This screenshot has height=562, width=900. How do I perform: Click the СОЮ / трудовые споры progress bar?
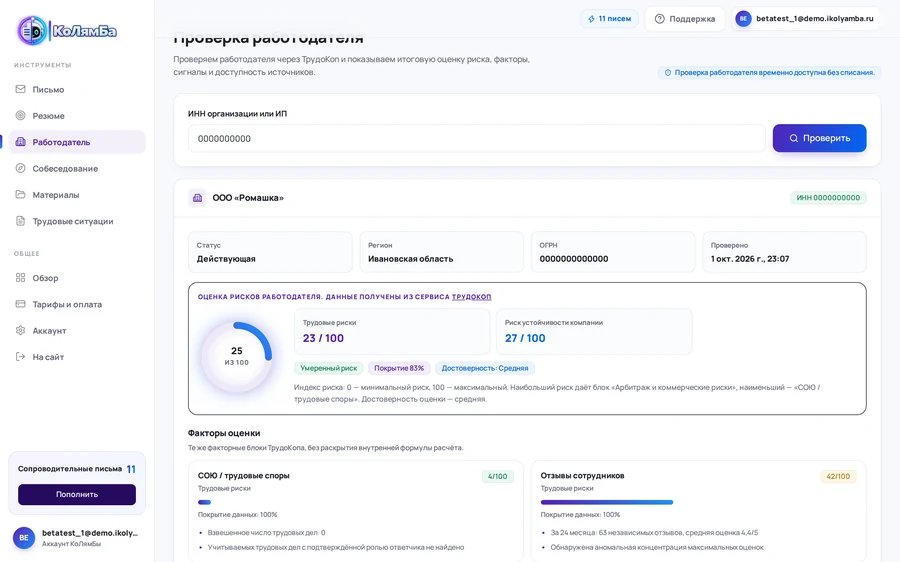tap(204, 502)
